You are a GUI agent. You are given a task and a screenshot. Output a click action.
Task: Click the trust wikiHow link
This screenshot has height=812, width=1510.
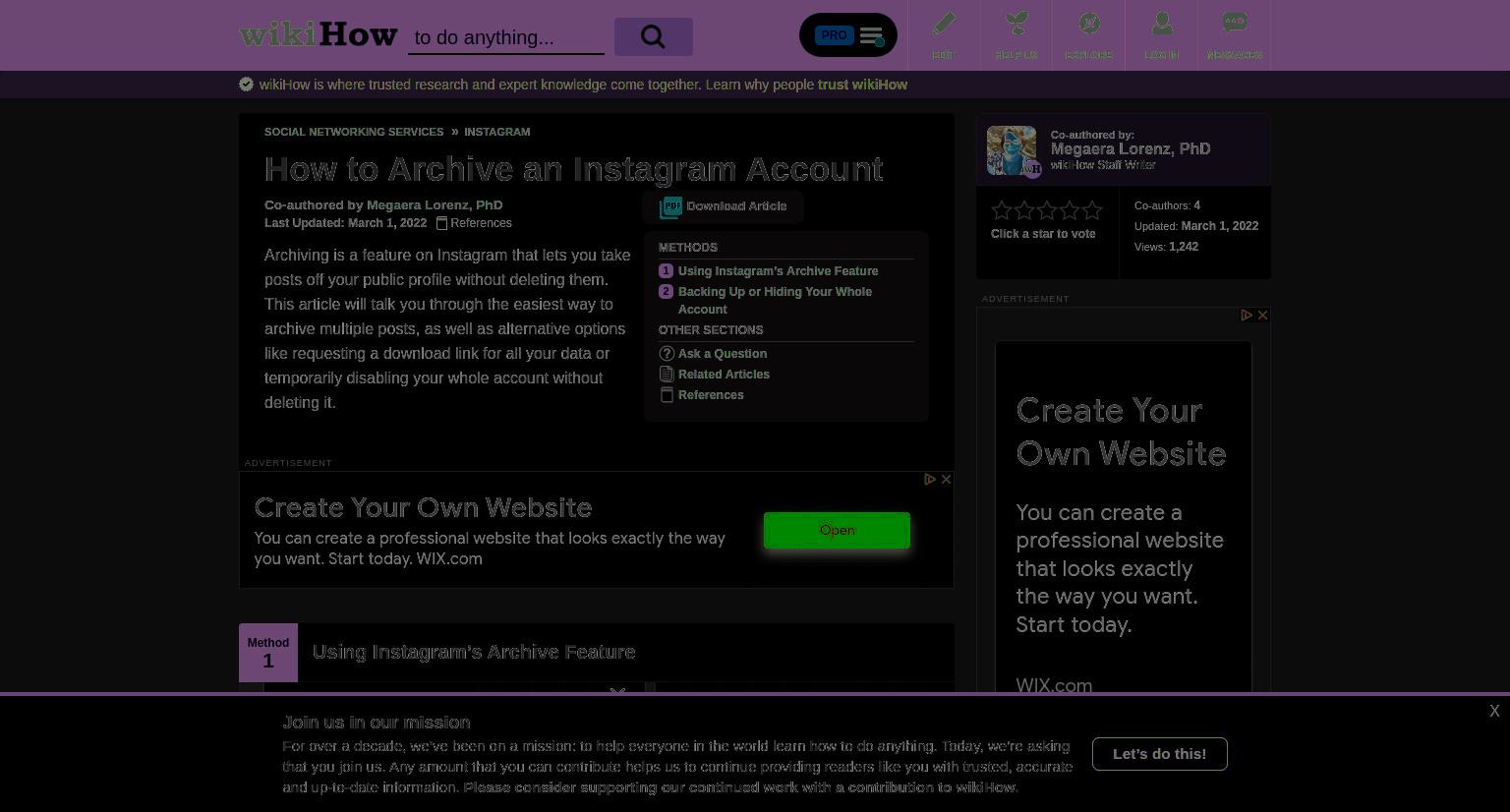pyautogui.click(x=862, y=85)
